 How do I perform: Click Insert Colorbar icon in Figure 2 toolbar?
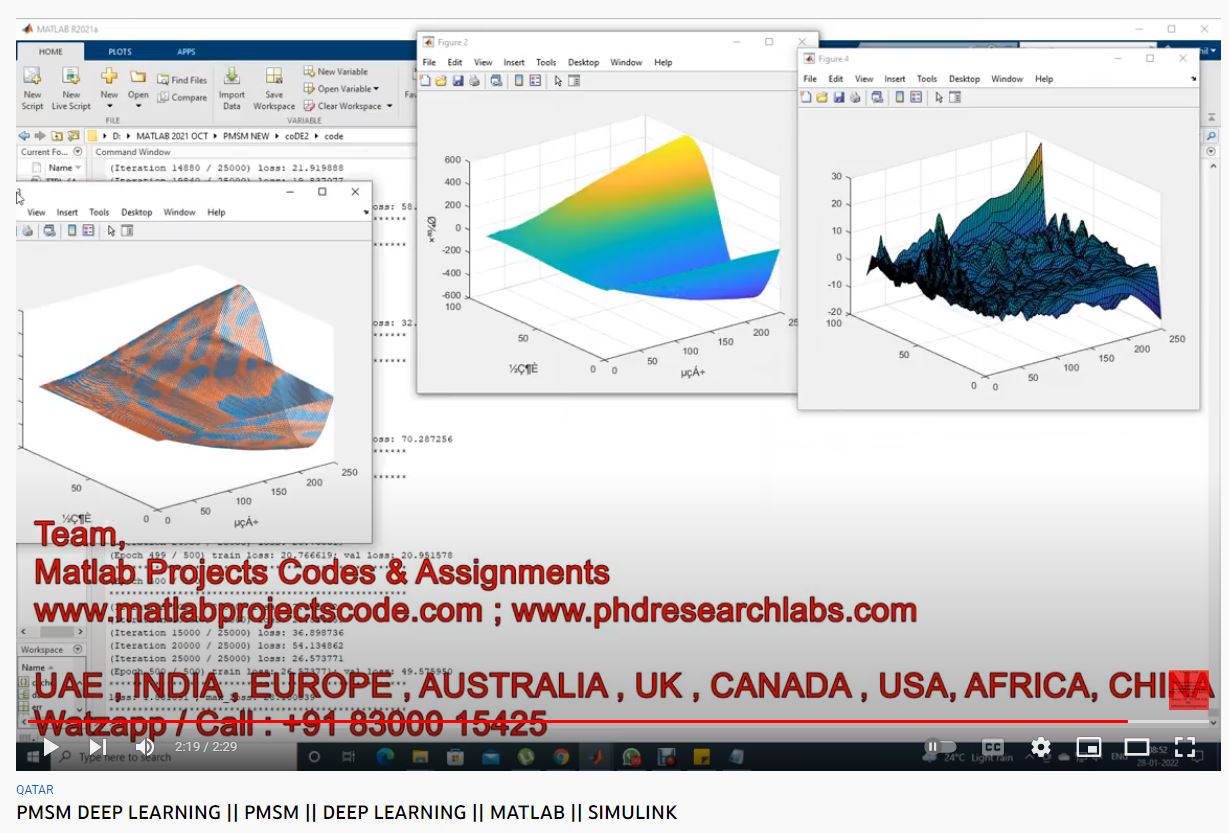[519, 81]
